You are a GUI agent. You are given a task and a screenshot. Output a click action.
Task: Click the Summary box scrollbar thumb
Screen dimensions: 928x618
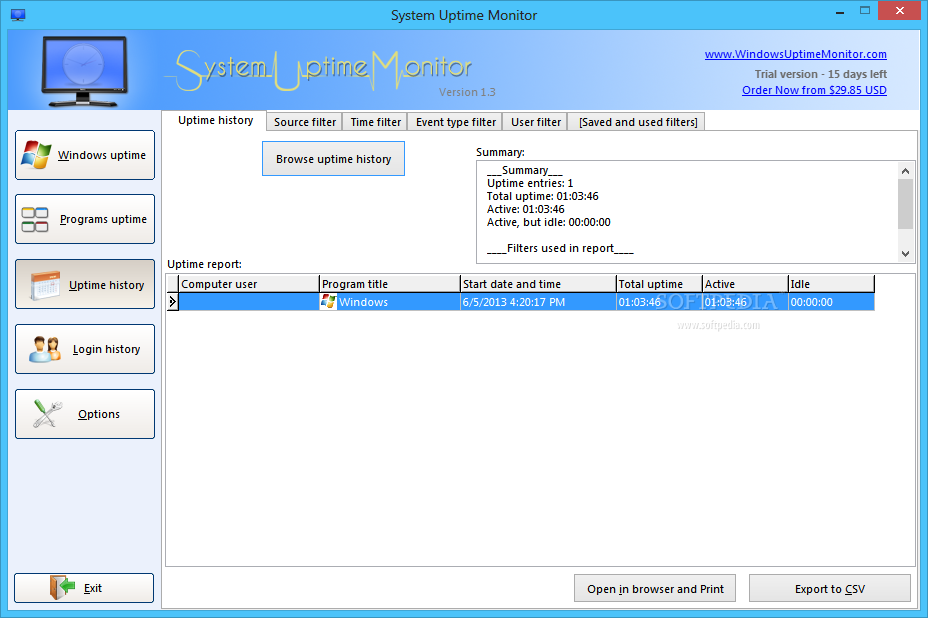point(905,204)
